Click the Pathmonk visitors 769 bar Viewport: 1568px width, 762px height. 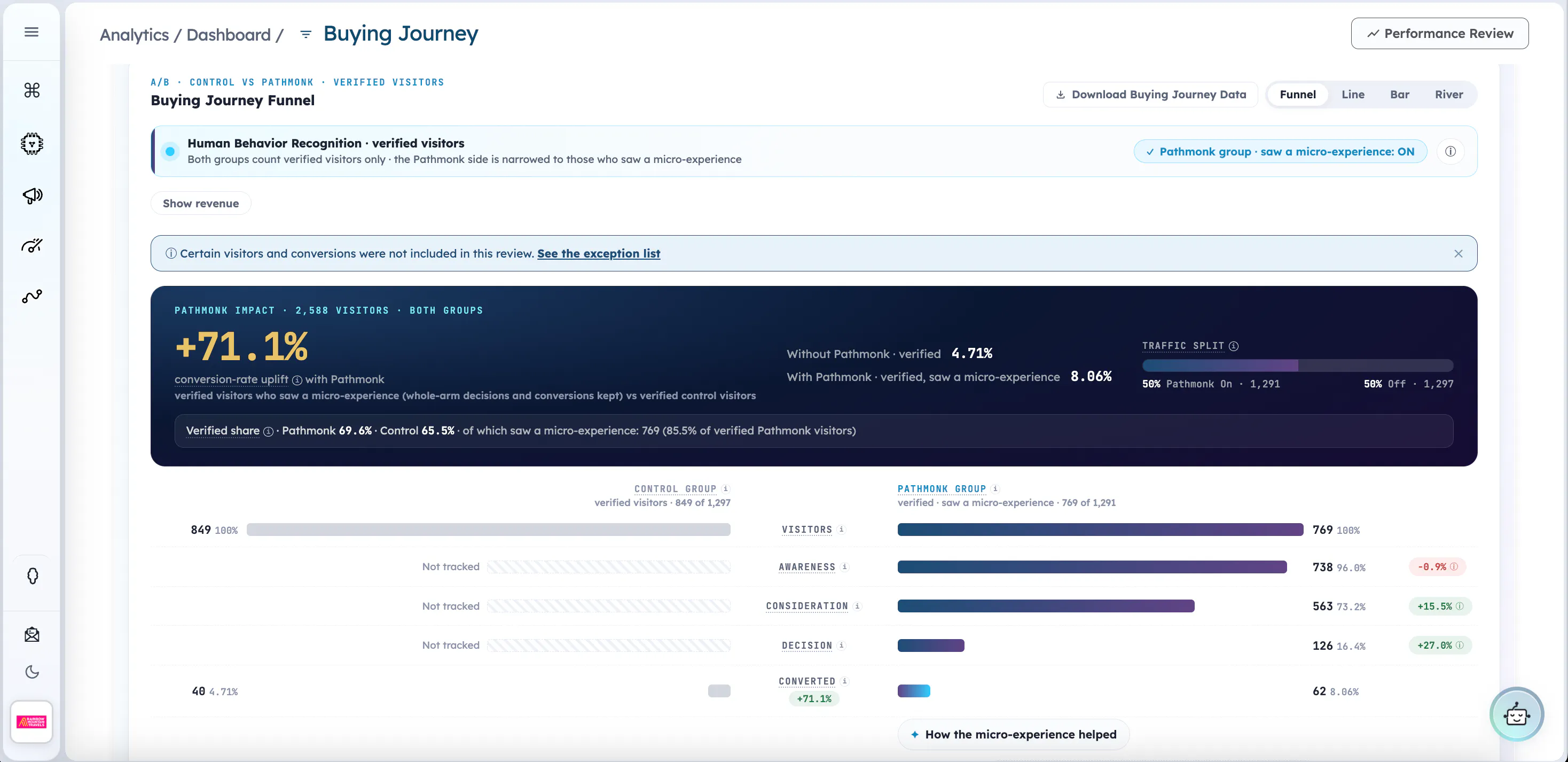click(1101, 530)
